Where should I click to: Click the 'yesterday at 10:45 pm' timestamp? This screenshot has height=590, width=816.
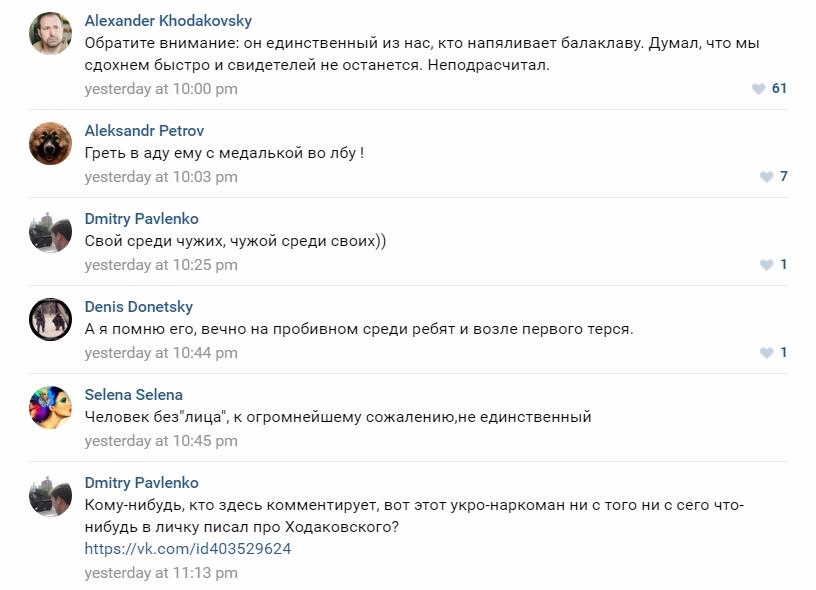161,441
